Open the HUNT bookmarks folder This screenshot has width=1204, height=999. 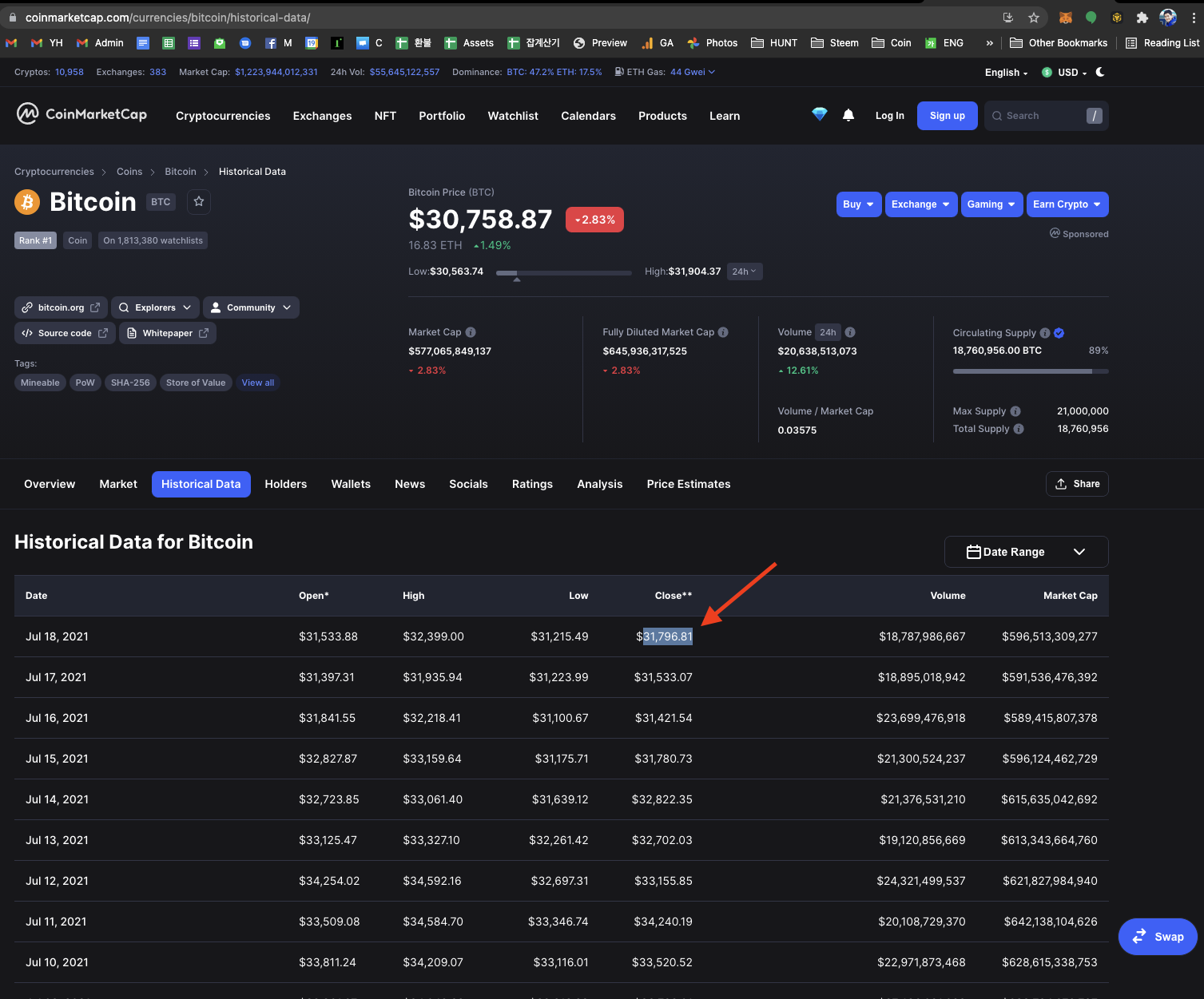pyautogui.click(x=774, y=43)
